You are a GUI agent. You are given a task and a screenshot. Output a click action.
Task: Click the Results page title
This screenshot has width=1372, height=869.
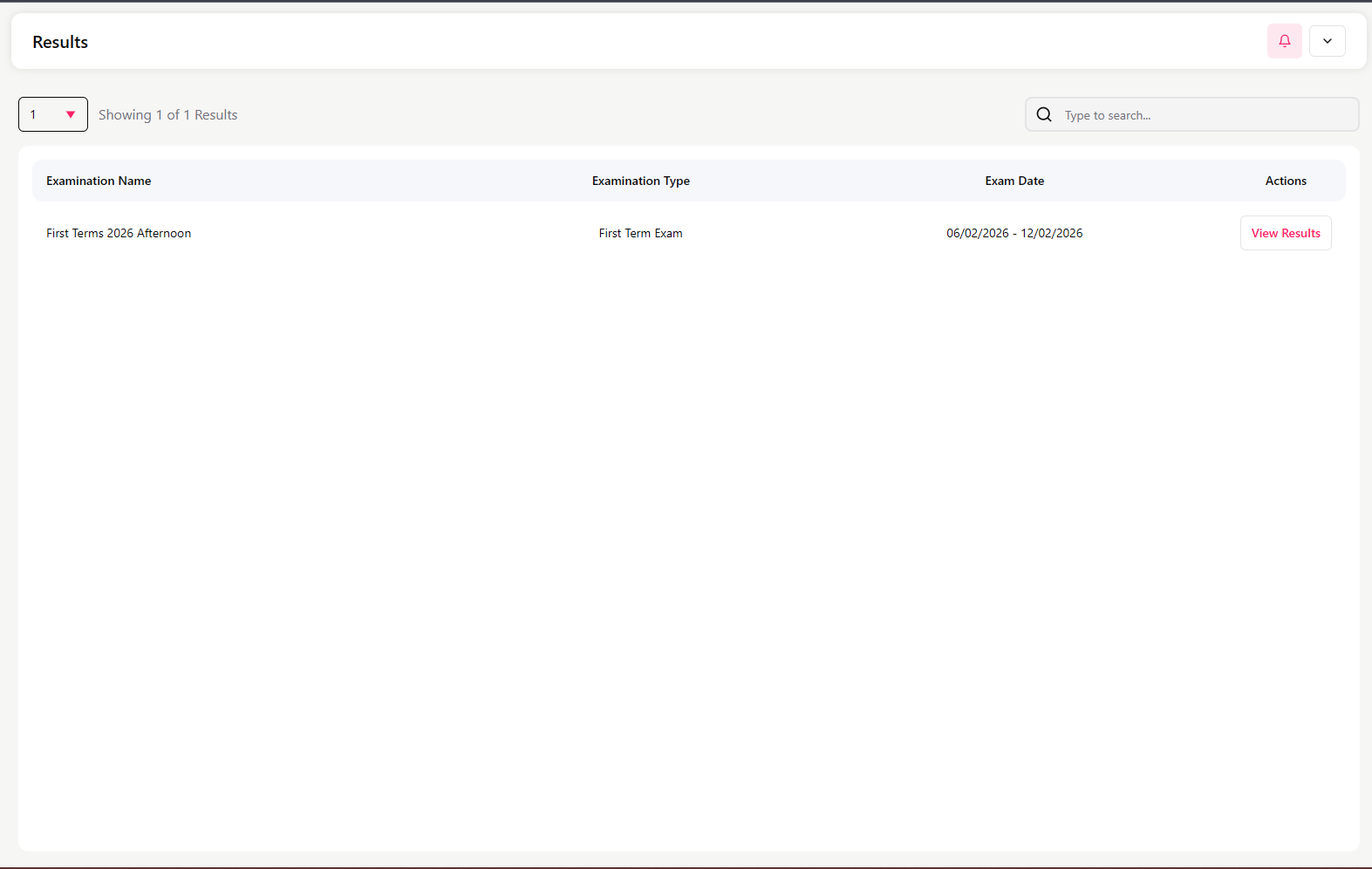point(60,42)
